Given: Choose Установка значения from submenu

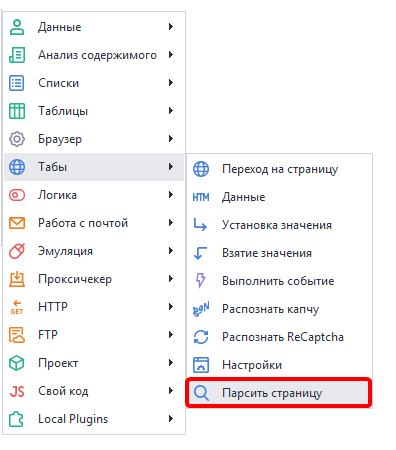Looking at the screenshot, I should point(279,225).
